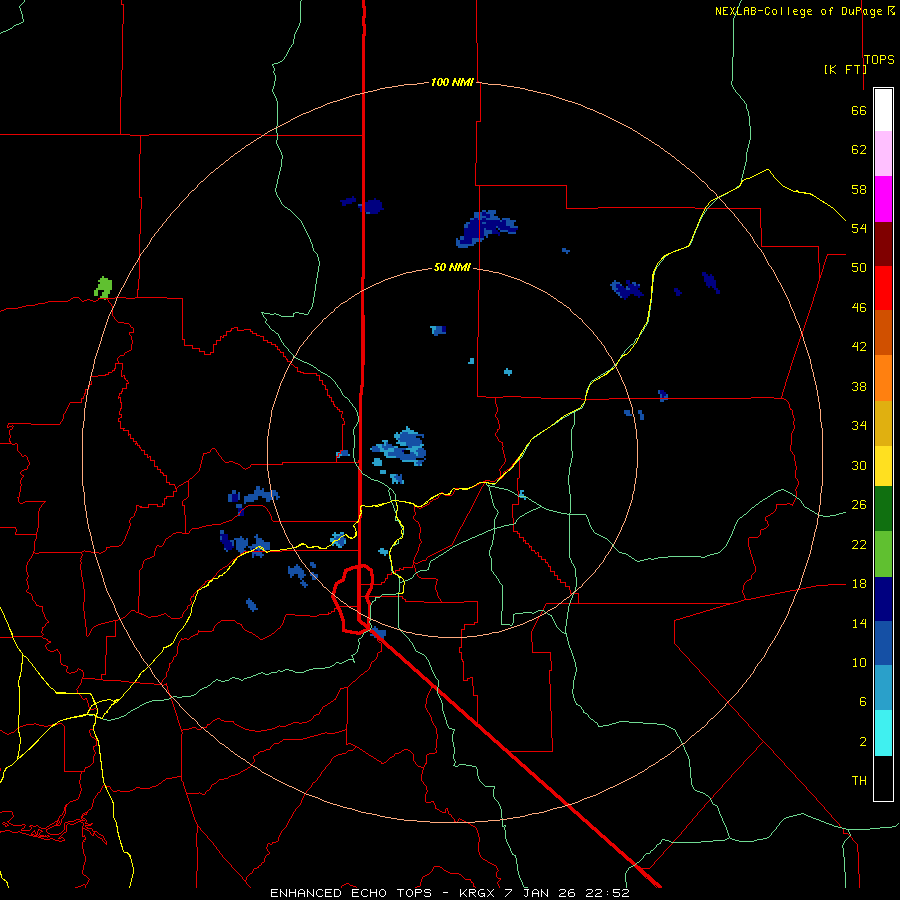Click the "NEXLAB-College of DuPage" credit text
The height and width of the screenshot is (900, 900).
coord(798,11)
